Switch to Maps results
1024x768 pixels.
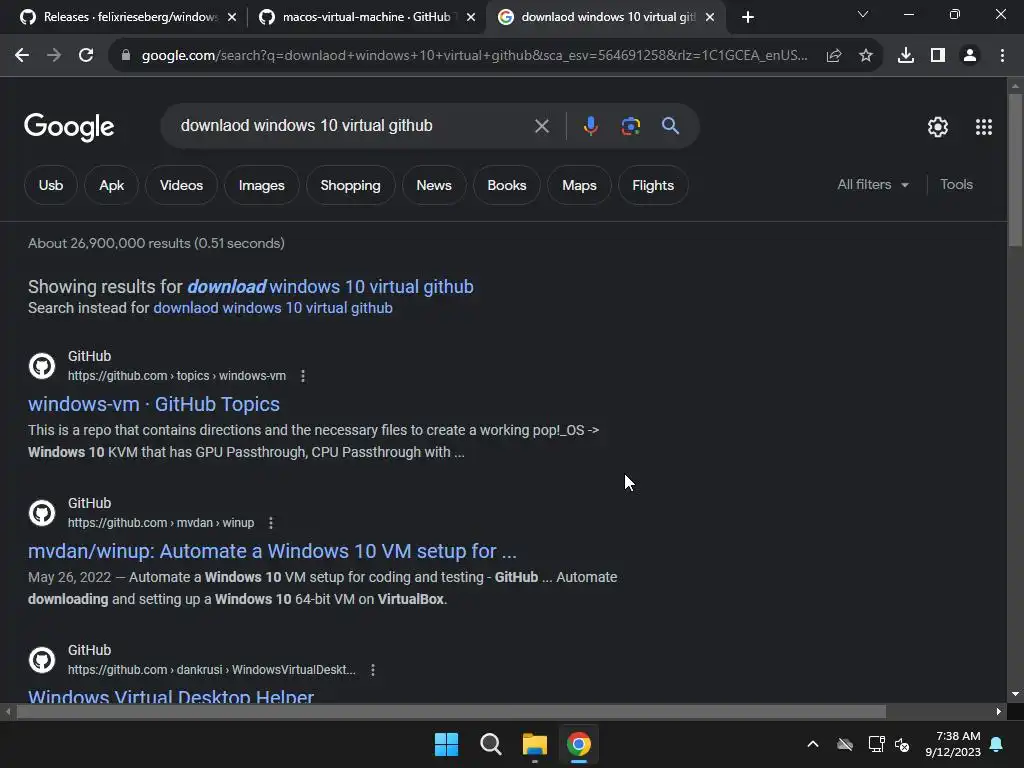579,185
